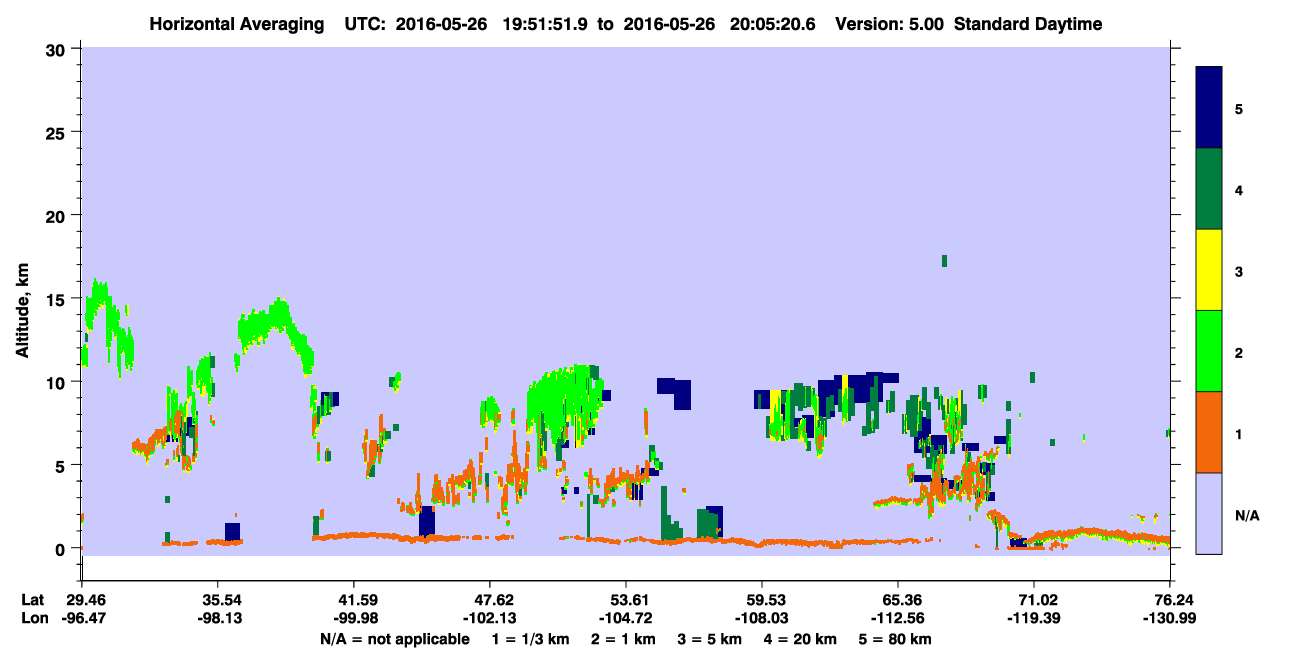Click longitude value -104.72
The width and height of the screenshot is (1300, 667).
626,619
